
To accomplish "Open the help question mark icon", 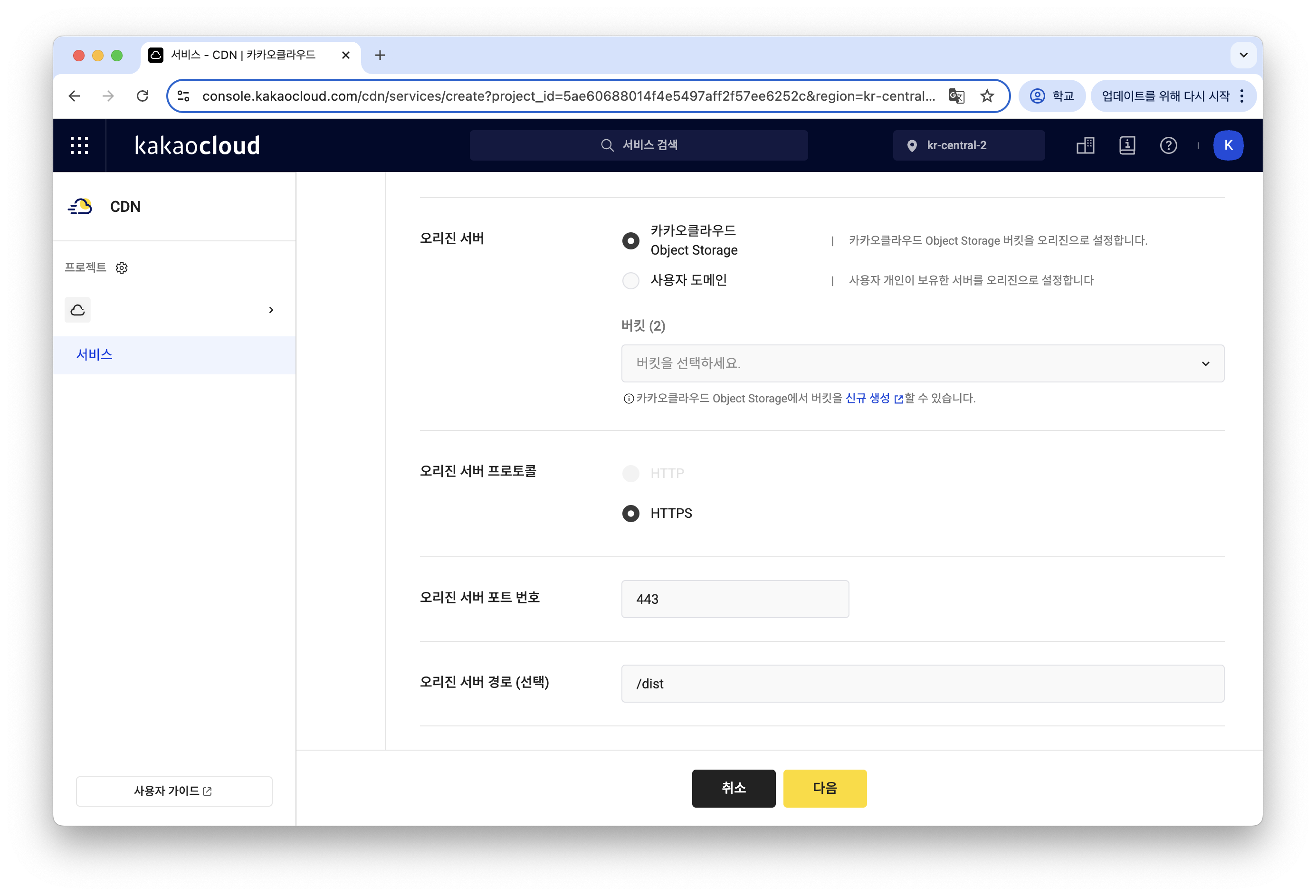I will point(1168,145).
